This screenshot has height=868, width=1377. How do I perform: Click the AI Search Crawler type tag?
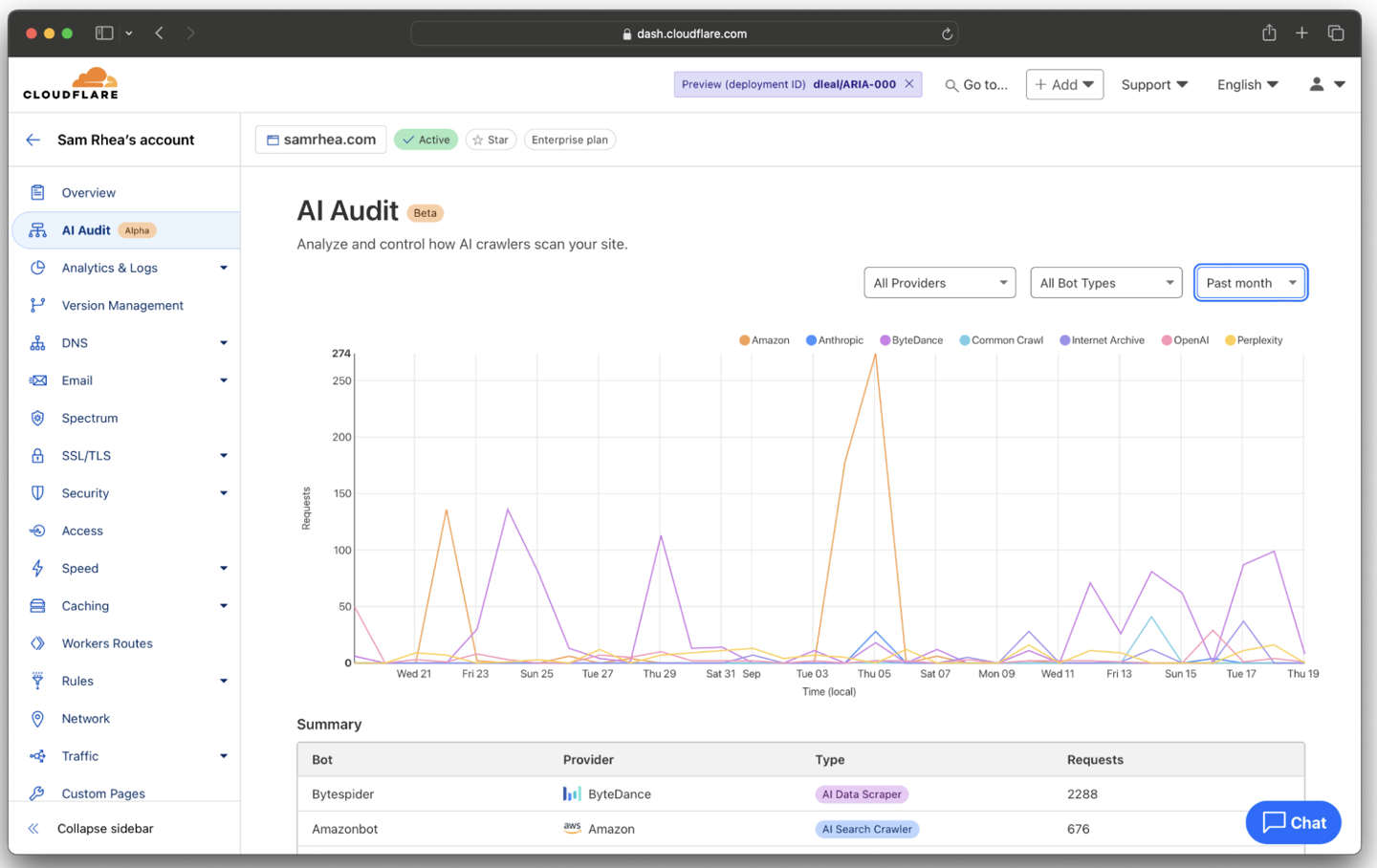click(x=866, y=829)
